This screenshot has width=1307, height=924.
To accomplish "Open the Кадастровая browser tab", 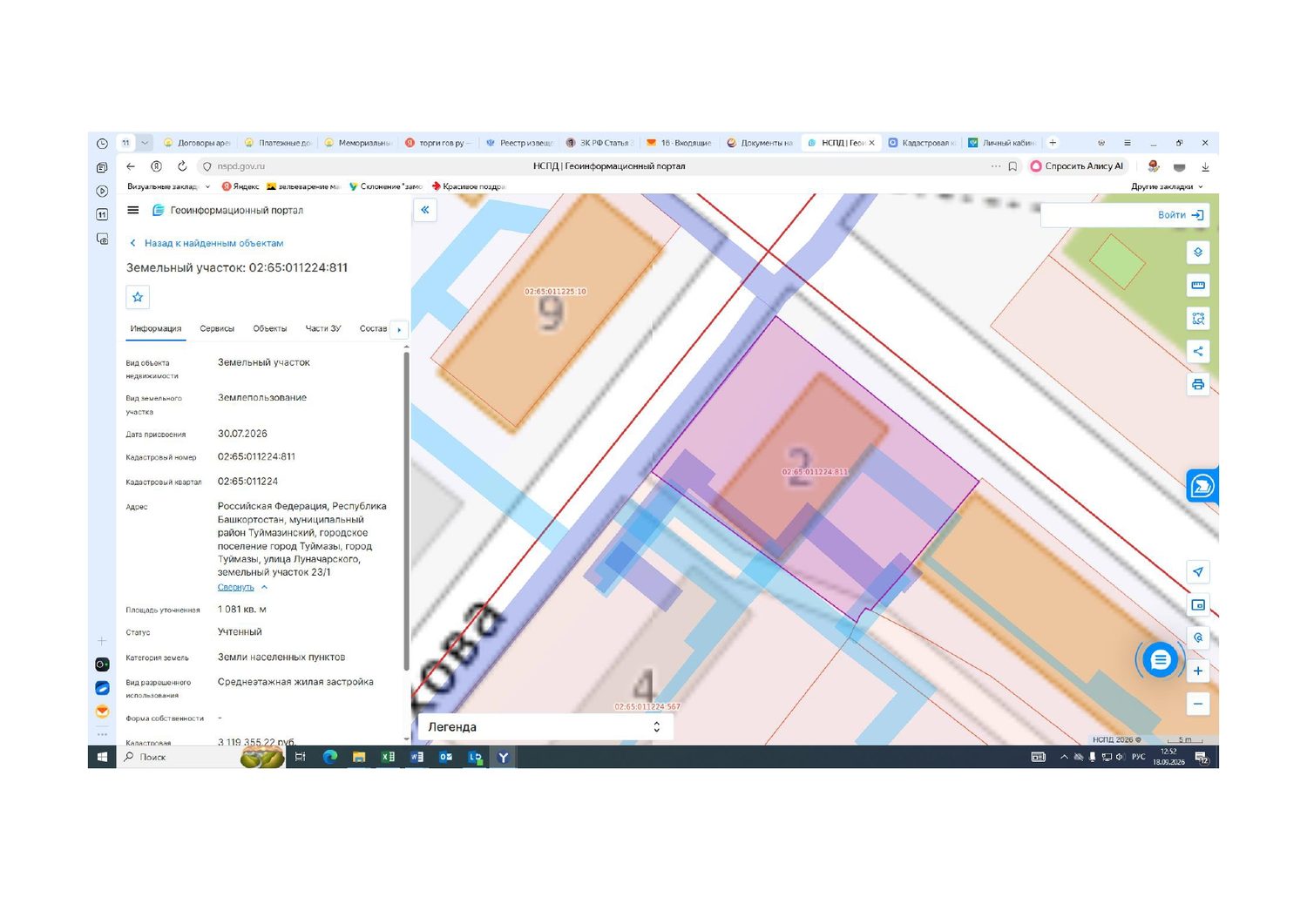I will coord(922,143).
